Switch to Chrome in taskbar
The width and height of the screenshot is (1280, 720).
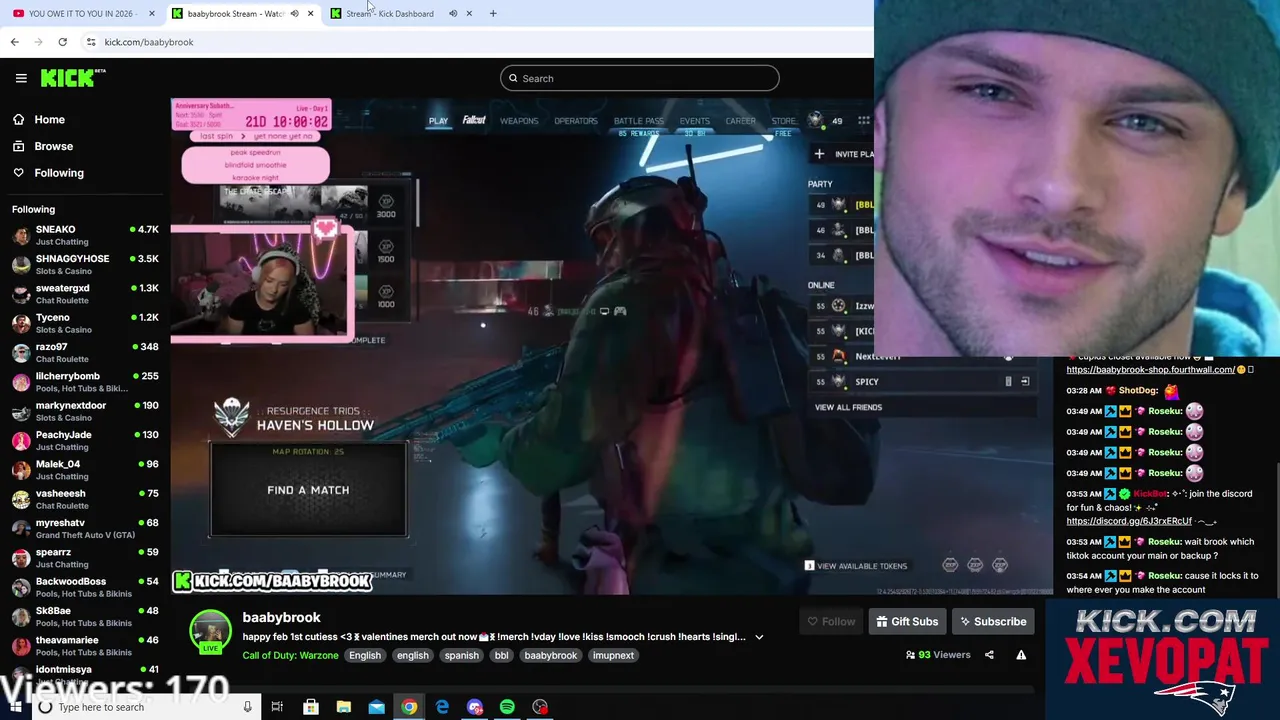point(409,707)
